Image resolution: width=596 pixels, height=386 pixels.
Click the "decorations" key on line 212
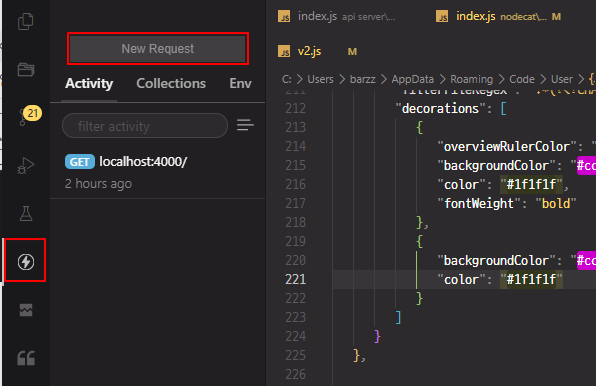[440, 109]
